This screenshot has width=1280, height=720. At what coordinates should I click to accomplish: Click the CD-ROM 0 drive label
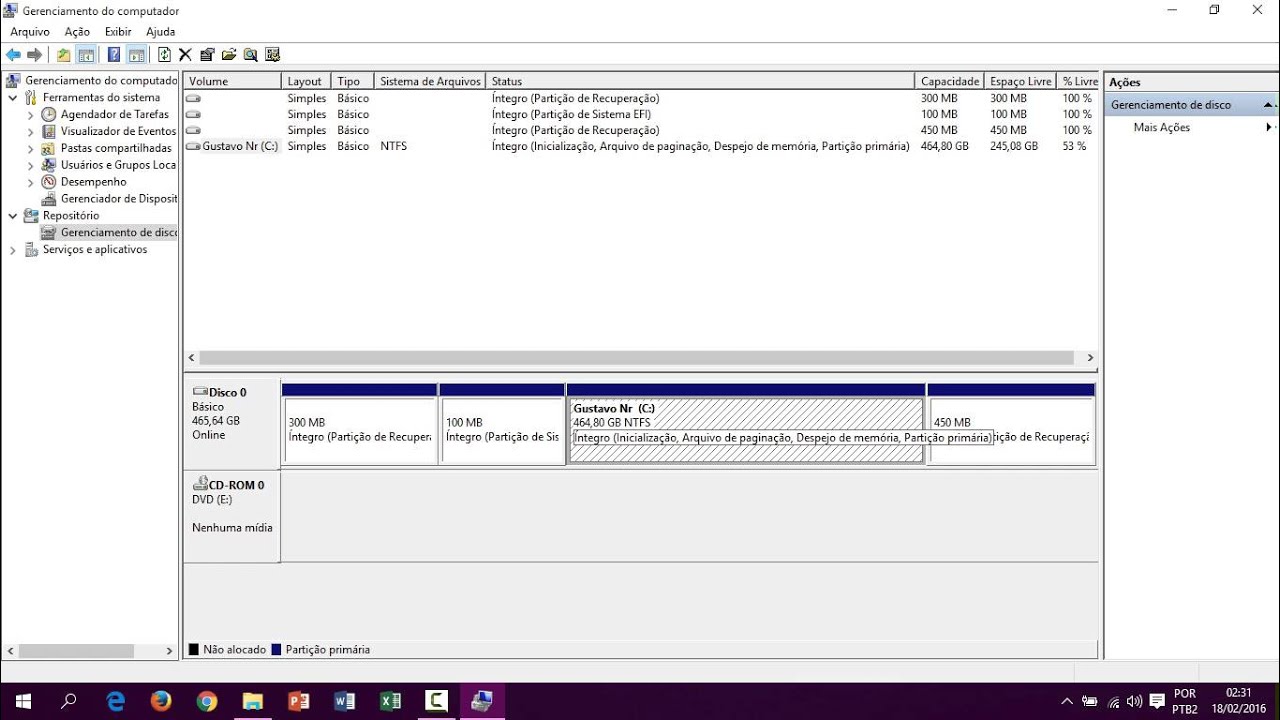[x=232, y=516]
